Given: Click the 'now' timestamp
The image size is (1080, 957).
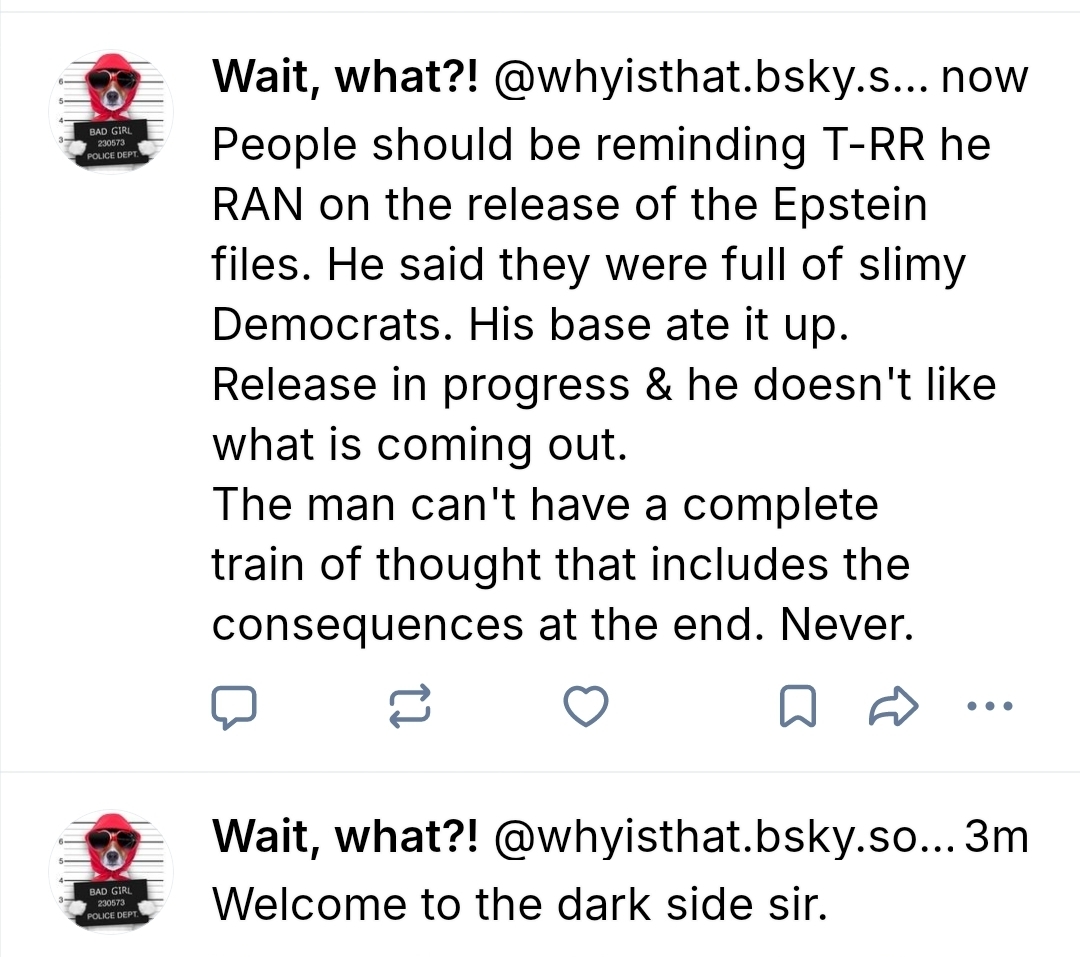Looking at the screenshot, I should tap(985, 78).
